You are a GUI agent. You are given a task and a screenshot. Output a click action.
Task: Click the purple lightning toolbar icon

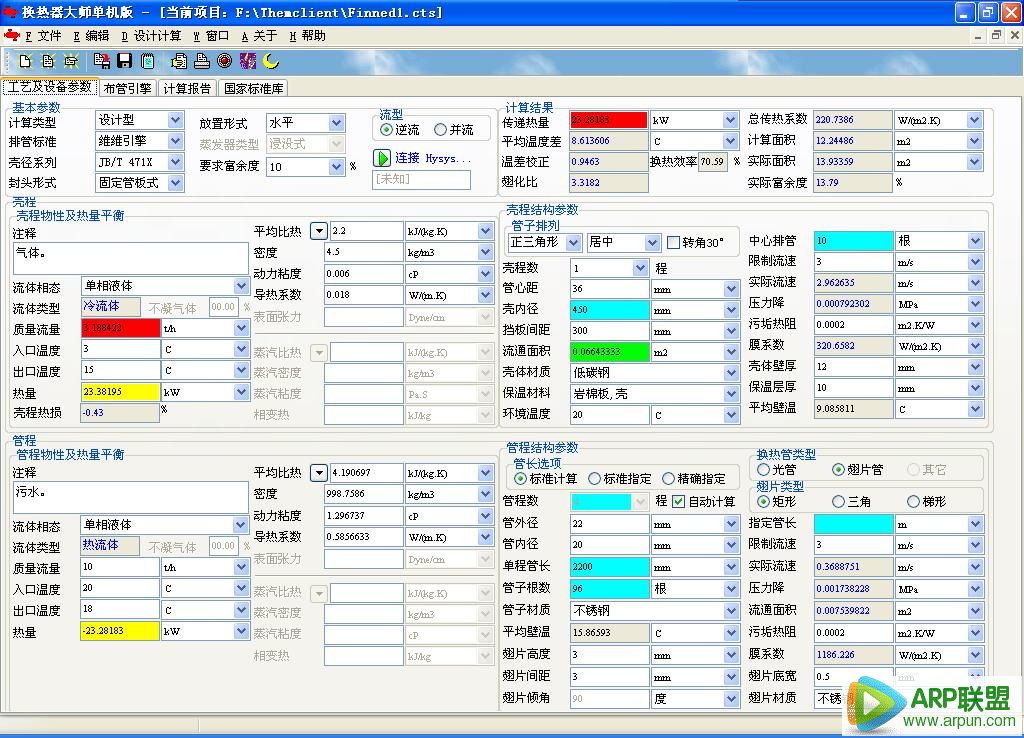tap(248, 61)
